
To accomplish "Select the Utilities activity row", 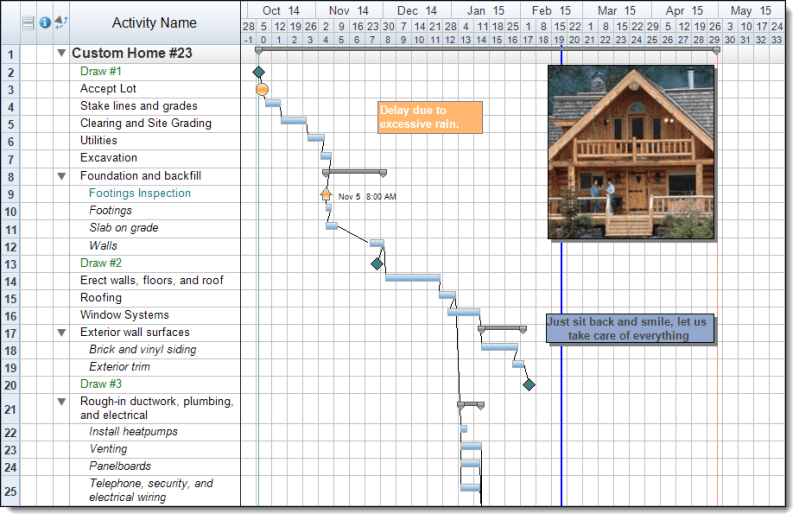I will click(x=98, y=141).
